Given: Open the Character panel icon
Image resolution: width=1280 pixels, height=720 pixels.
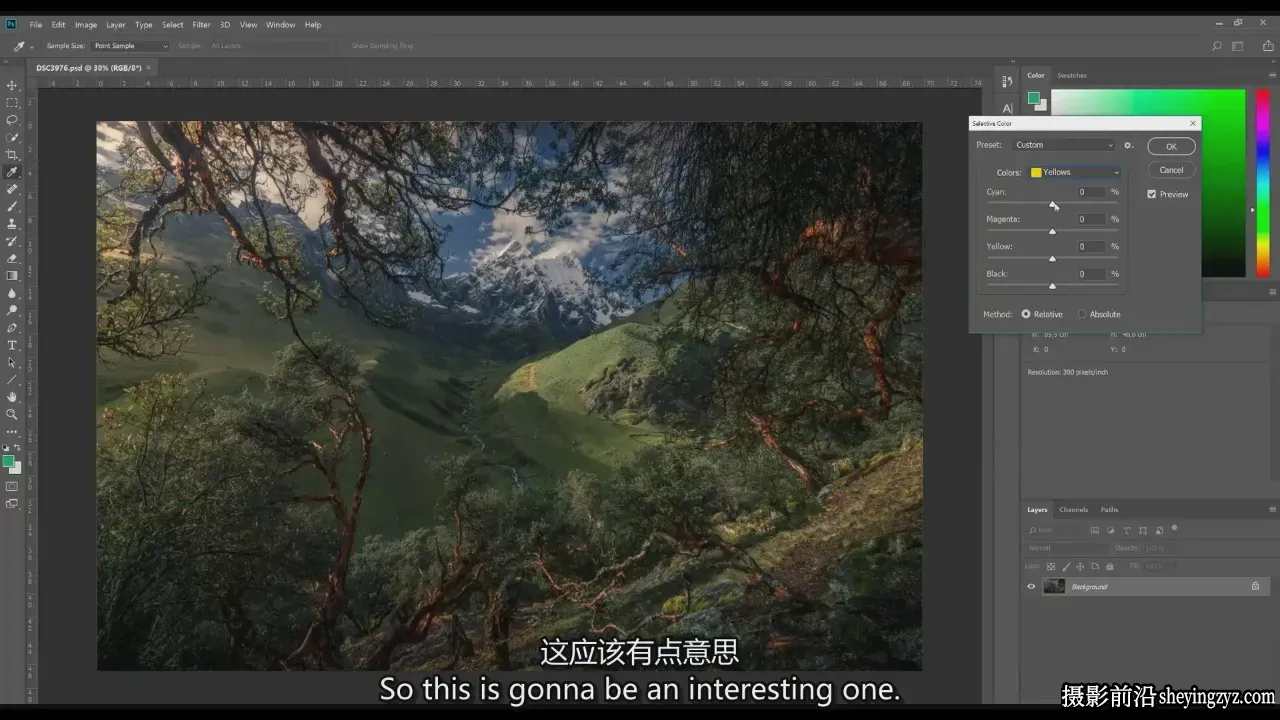Looking at the screenshot, I should point(1007,108).
